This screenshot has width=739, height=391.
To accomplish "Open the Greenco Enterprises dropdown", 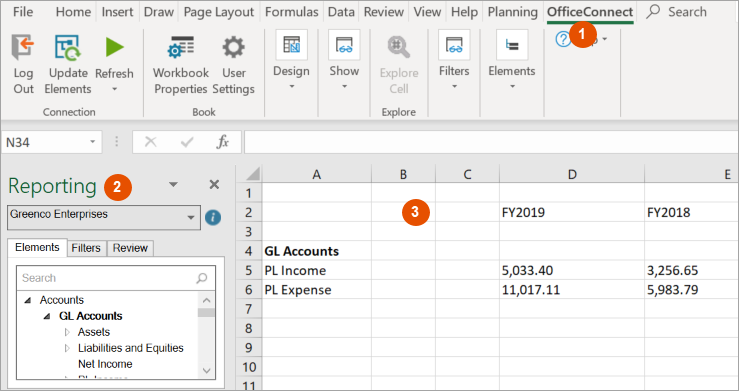I will pos(191,218).
